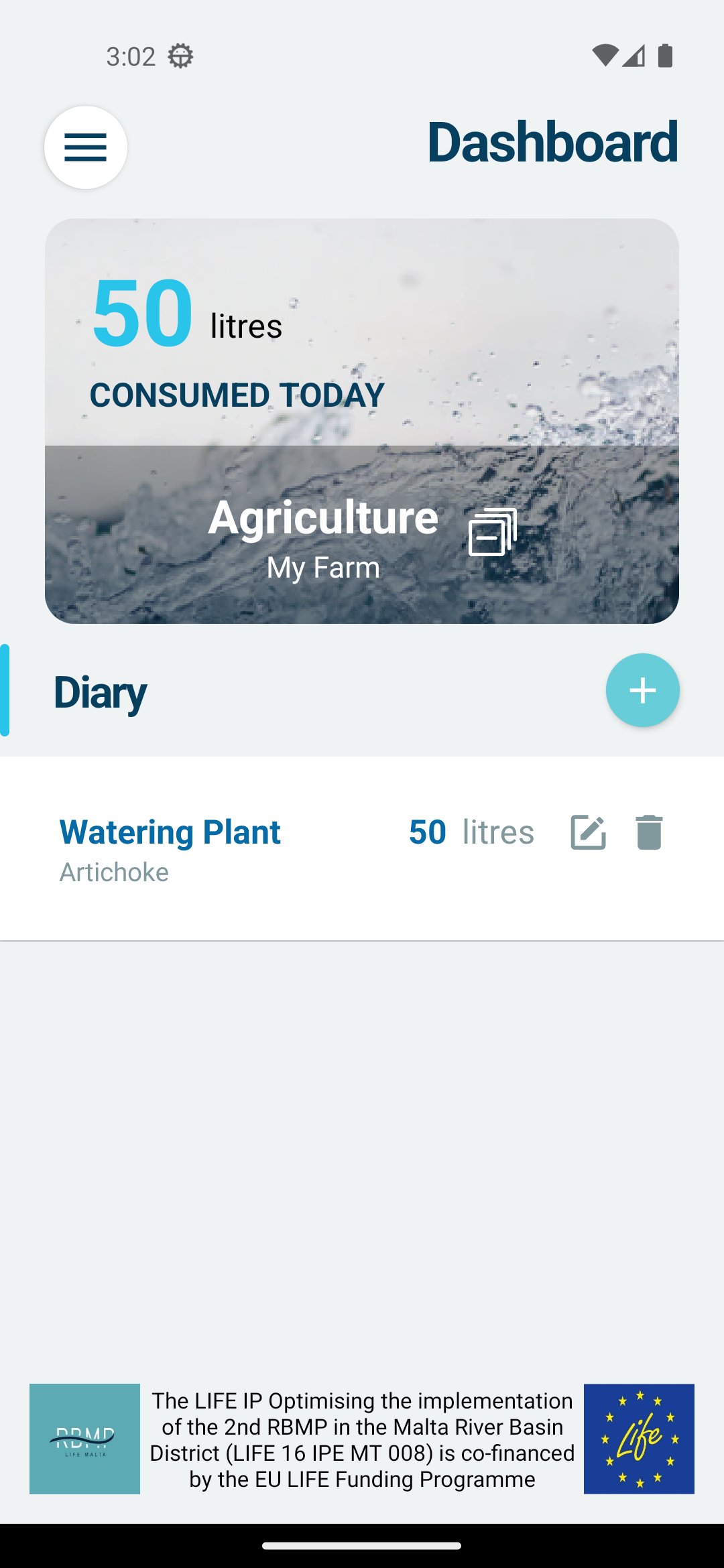The width and height of the screenshot is (724, 1568).
Task: Edit the Watering Plant entry
Action: (x=588, y=832)
